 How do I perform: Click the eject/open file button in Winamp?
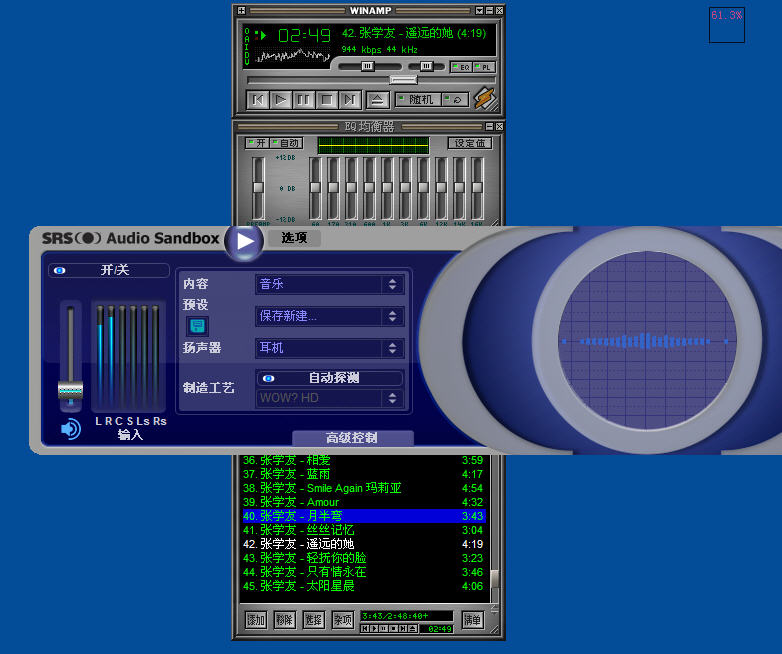(378, 100)
